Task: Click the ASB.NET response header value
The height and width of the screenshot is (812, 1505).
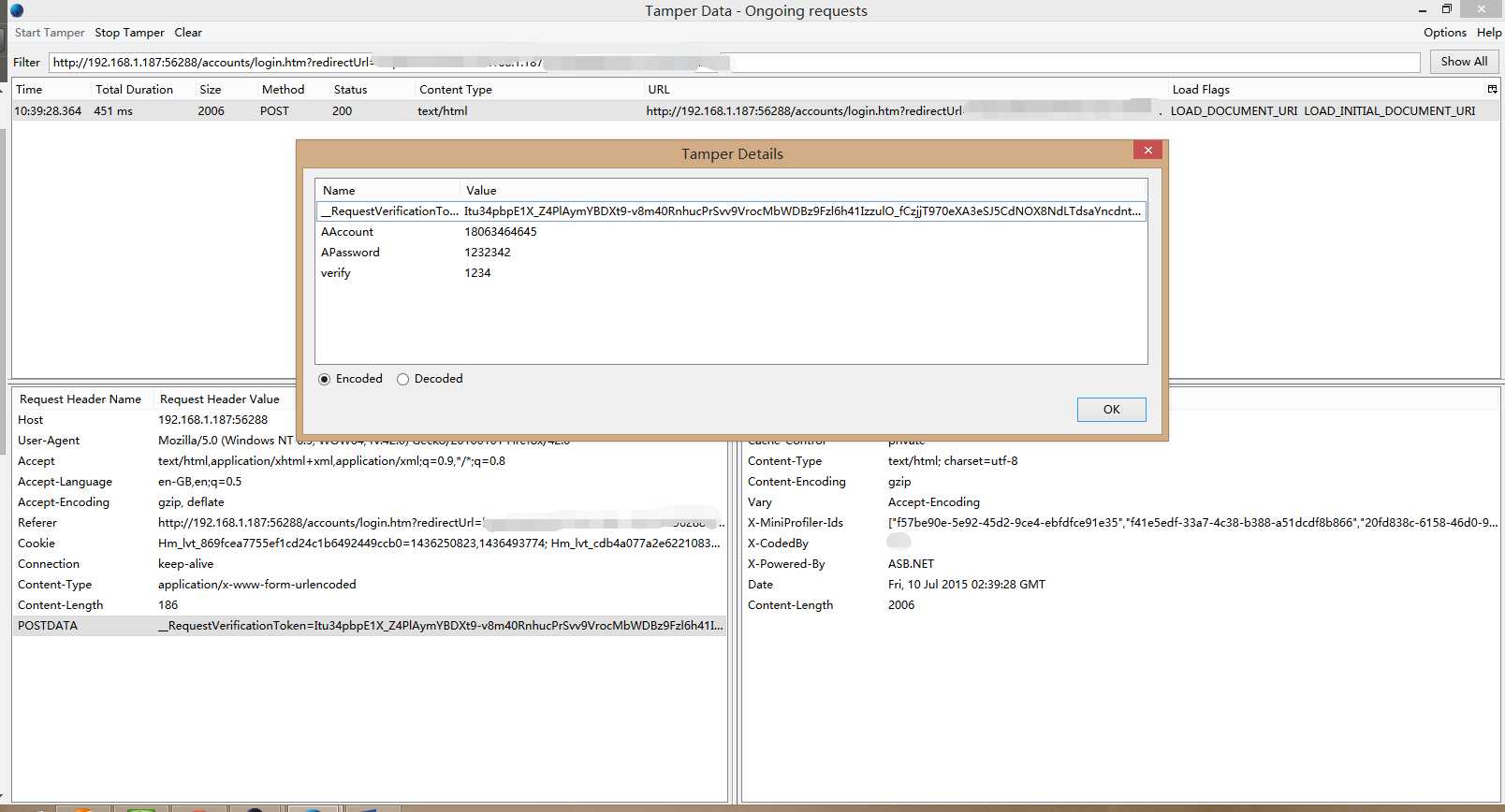Action: 911,564
